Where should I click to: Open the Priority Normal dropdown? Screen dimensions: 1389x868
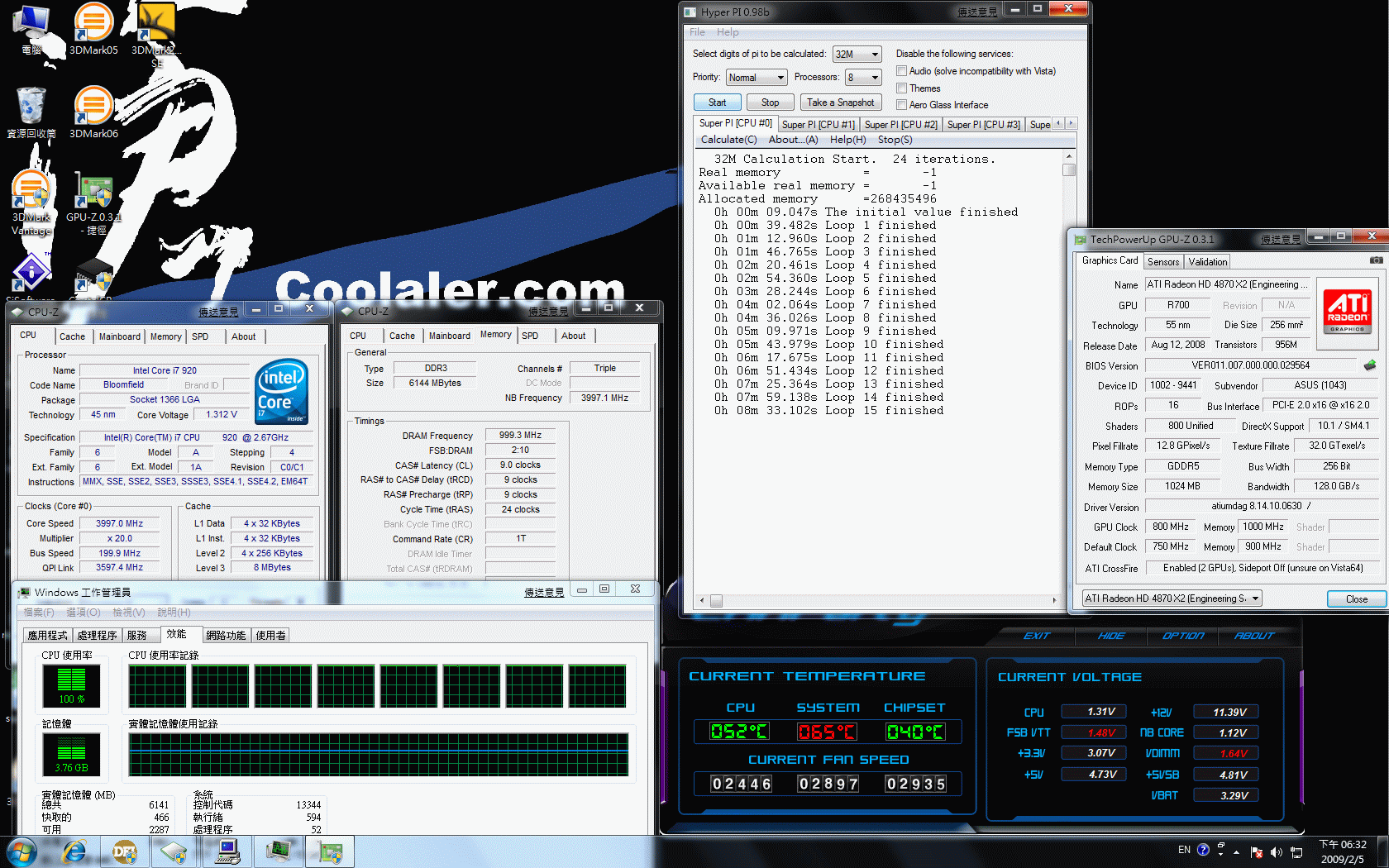point(757,78)
